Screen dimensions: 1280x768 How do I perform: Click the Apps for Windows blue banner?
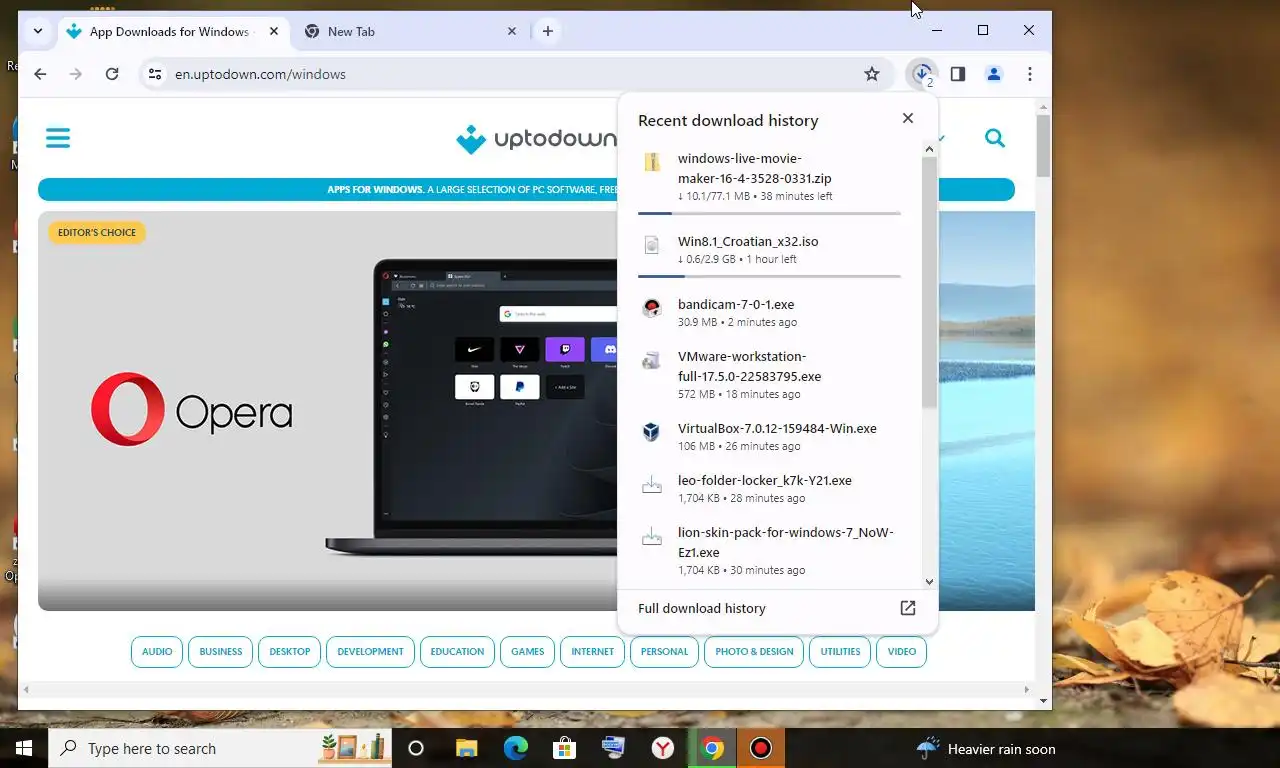(x=526, y=189)
